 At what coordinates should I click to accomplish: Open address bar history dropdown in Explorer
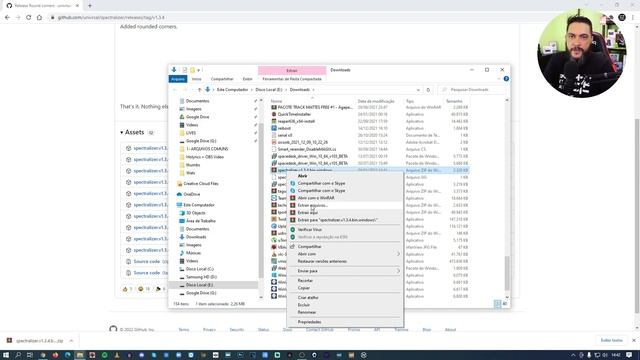[418, 90]
